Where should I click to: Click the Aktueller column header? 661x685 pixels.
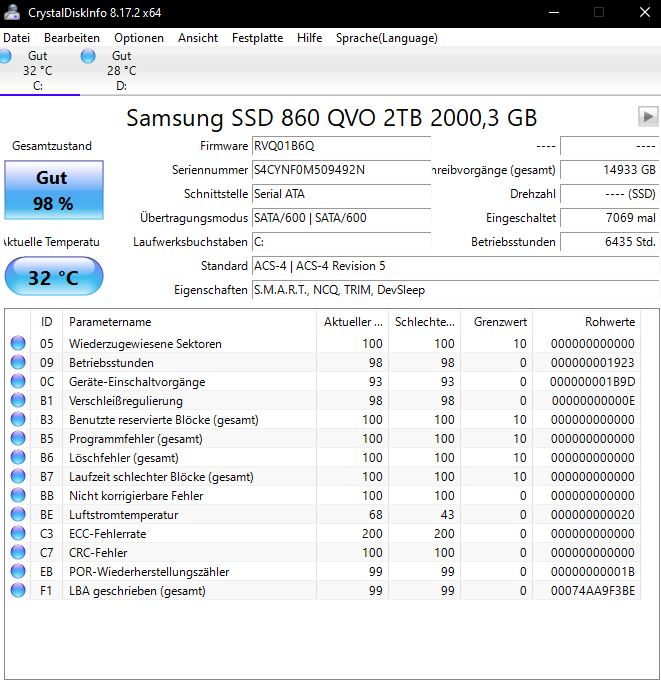(352, 322)
